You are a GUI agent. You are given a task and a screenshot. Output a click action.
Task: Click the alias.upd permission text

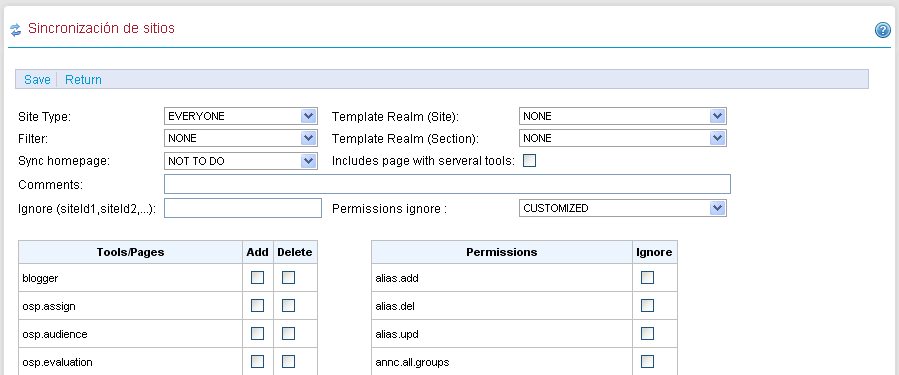tap(397, 334)
